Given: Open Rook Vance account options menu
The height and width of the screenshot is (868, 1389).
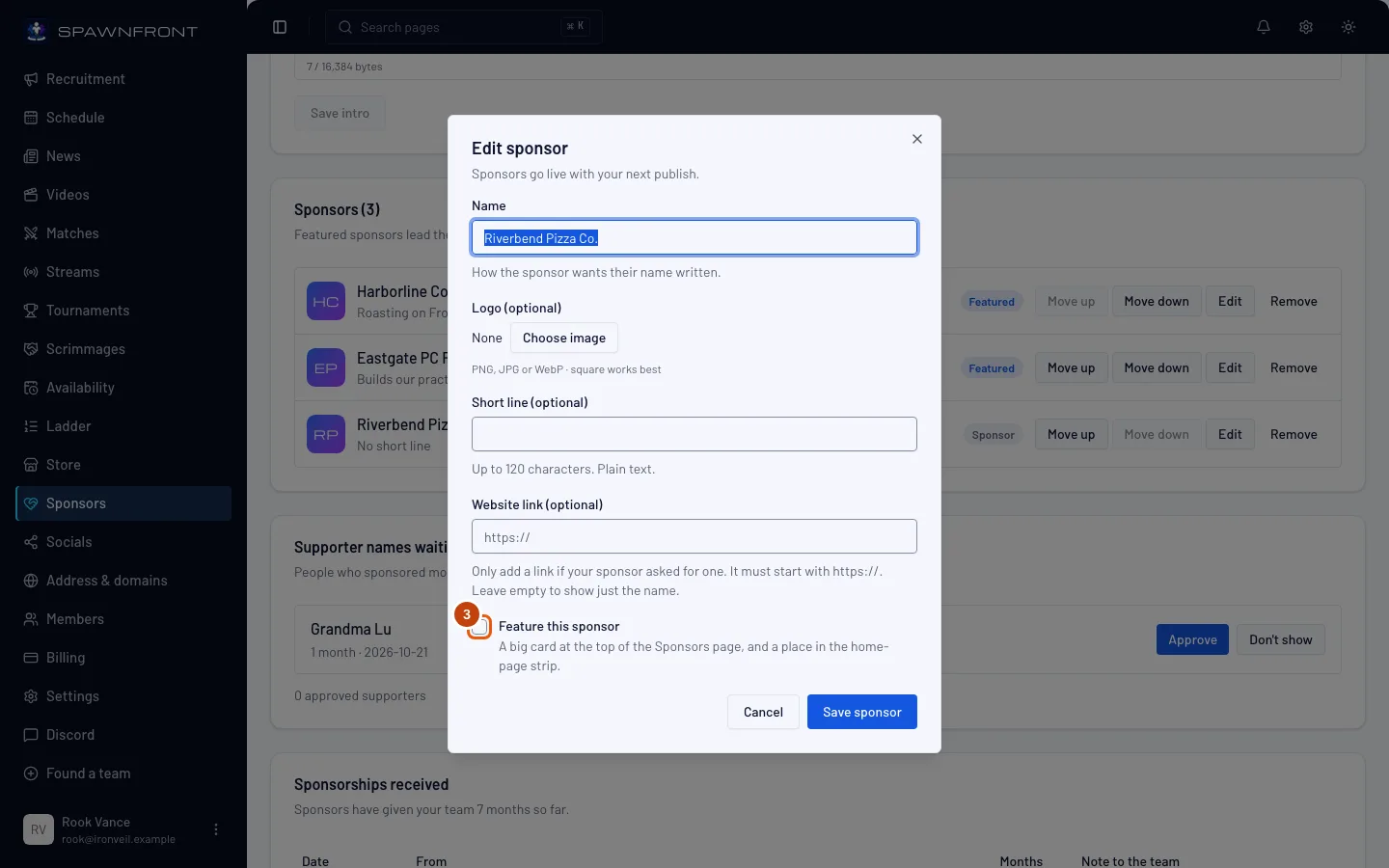Looking at the screenshot, I should [216, 829].
